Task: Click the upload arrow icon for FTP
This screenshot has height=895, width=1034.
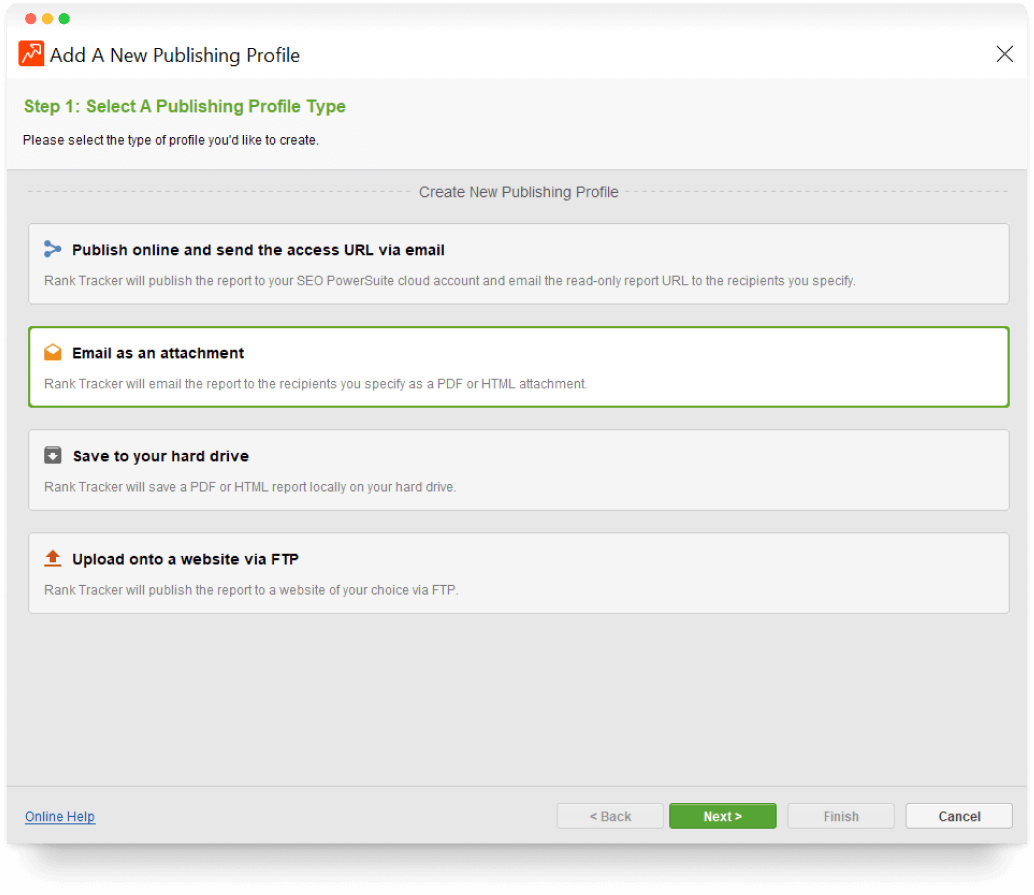Action: (53, 558)
